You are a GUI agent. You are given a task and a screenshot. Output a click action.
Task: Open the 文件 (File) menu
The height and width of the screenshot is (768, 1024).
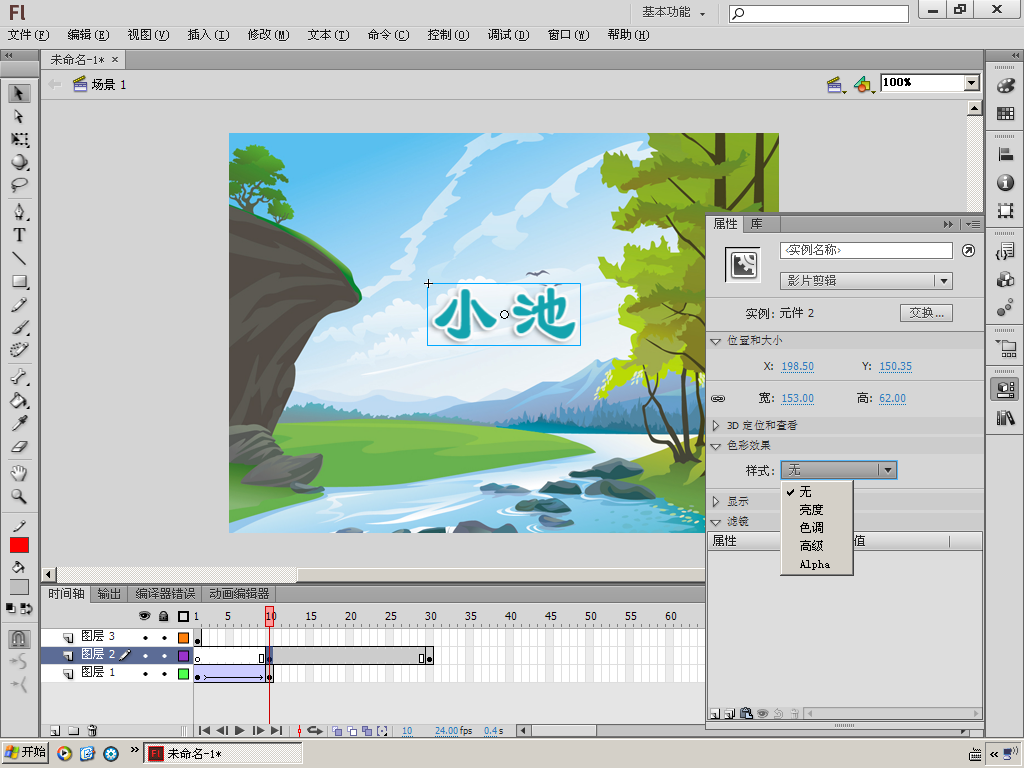(28, 35)
